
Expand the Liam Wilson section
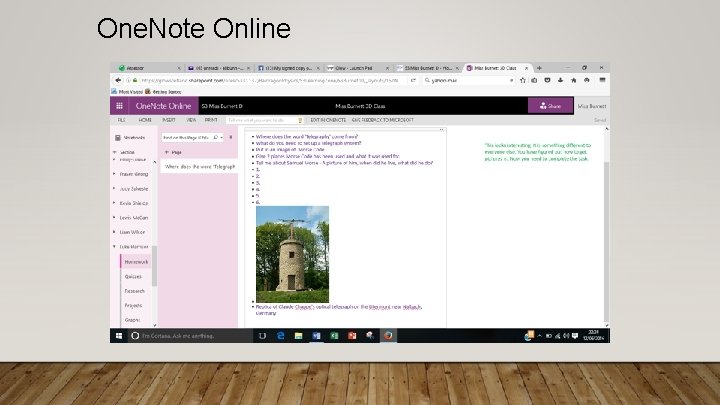(114, 232)
